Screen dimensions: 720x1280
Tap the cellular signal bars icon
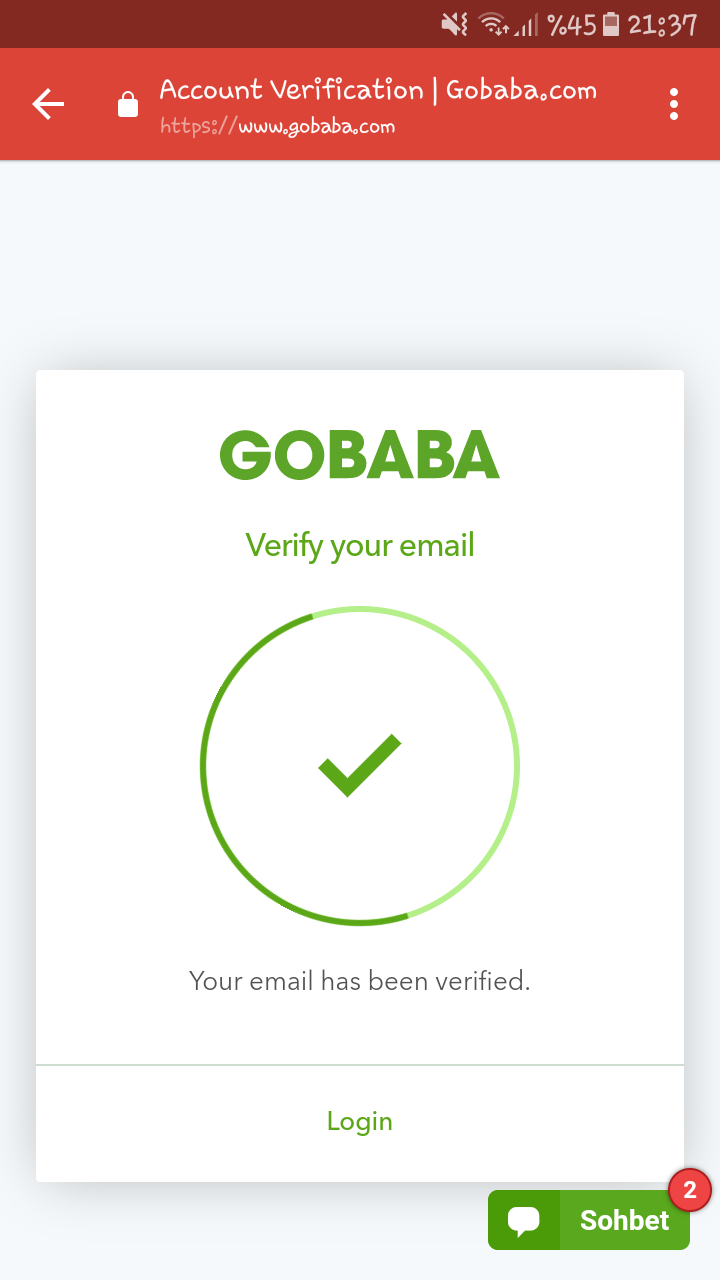pos(527,24)
